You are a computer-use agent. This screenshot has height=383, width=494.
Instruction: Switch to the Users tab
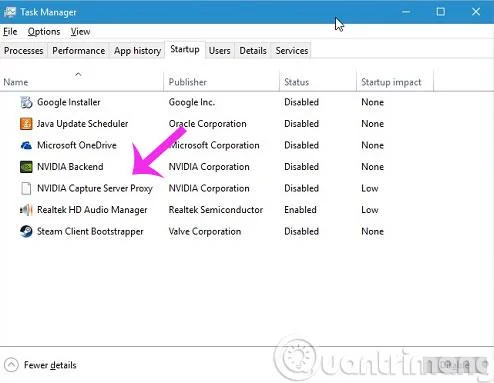click(x=220, y=51)
